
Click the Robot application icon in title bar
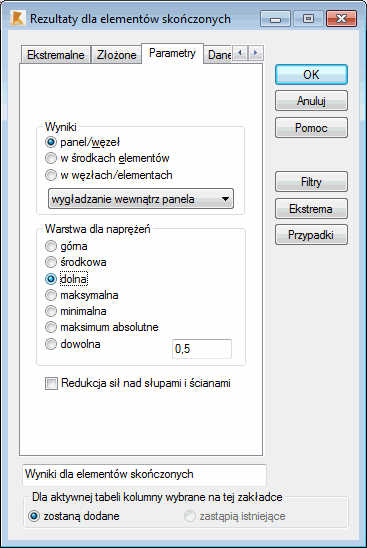17,18
